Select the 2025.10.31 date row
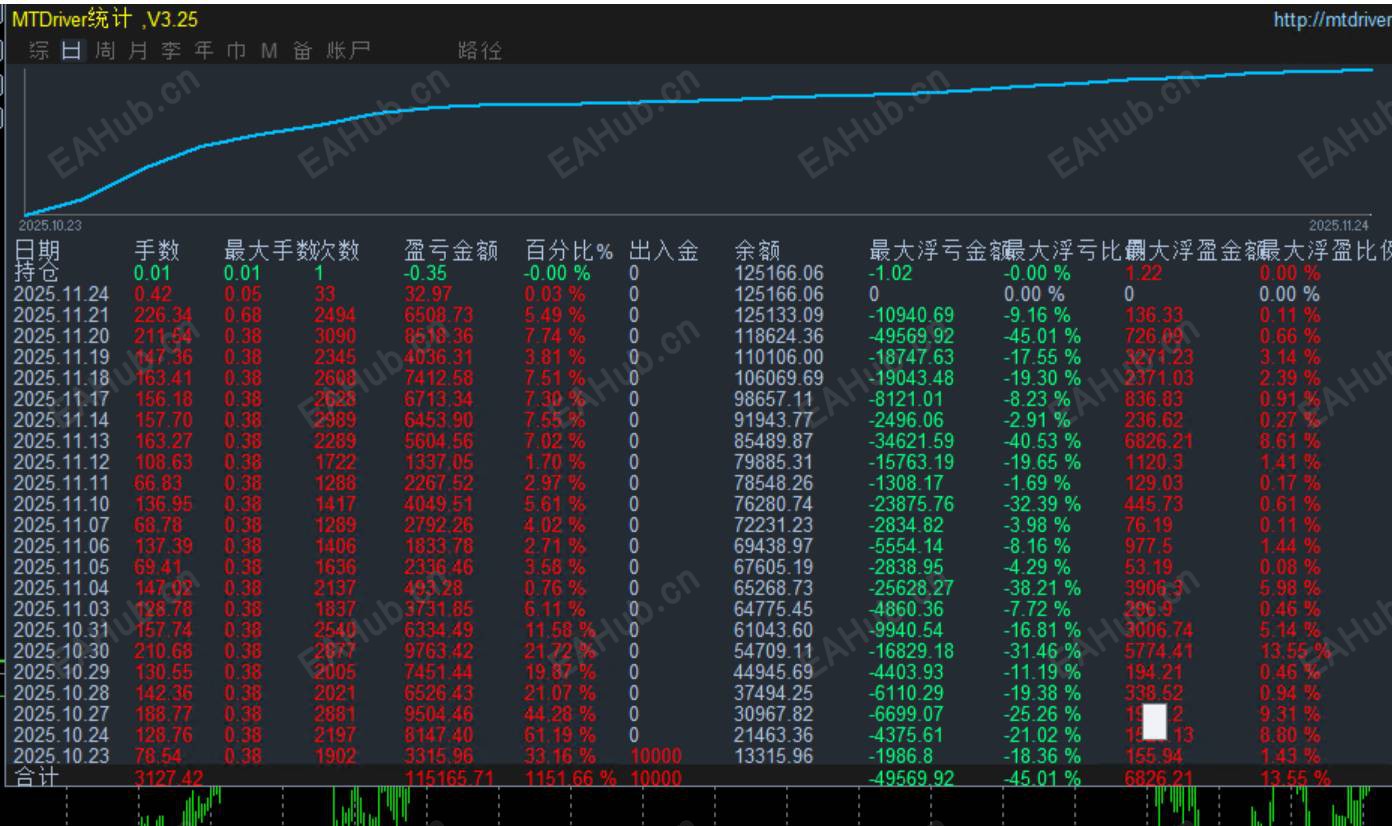 62,630
